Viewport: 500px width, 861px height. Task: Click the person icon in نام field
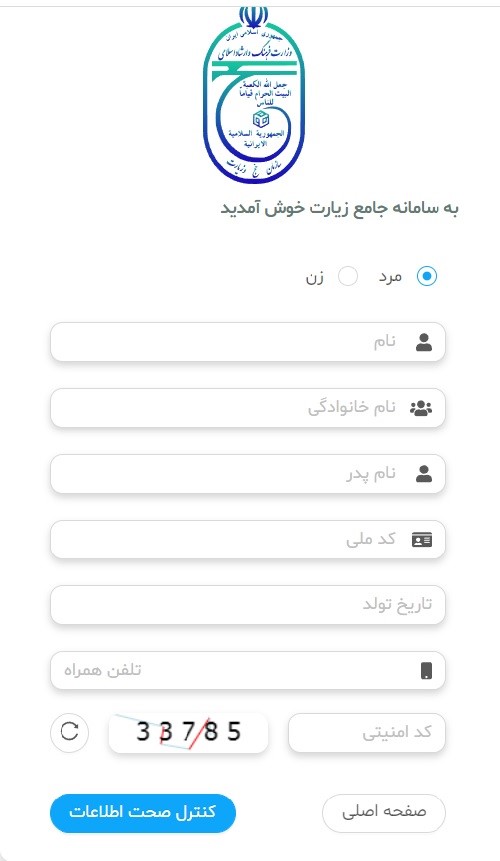pyautogui.click(x=424, y=342)
